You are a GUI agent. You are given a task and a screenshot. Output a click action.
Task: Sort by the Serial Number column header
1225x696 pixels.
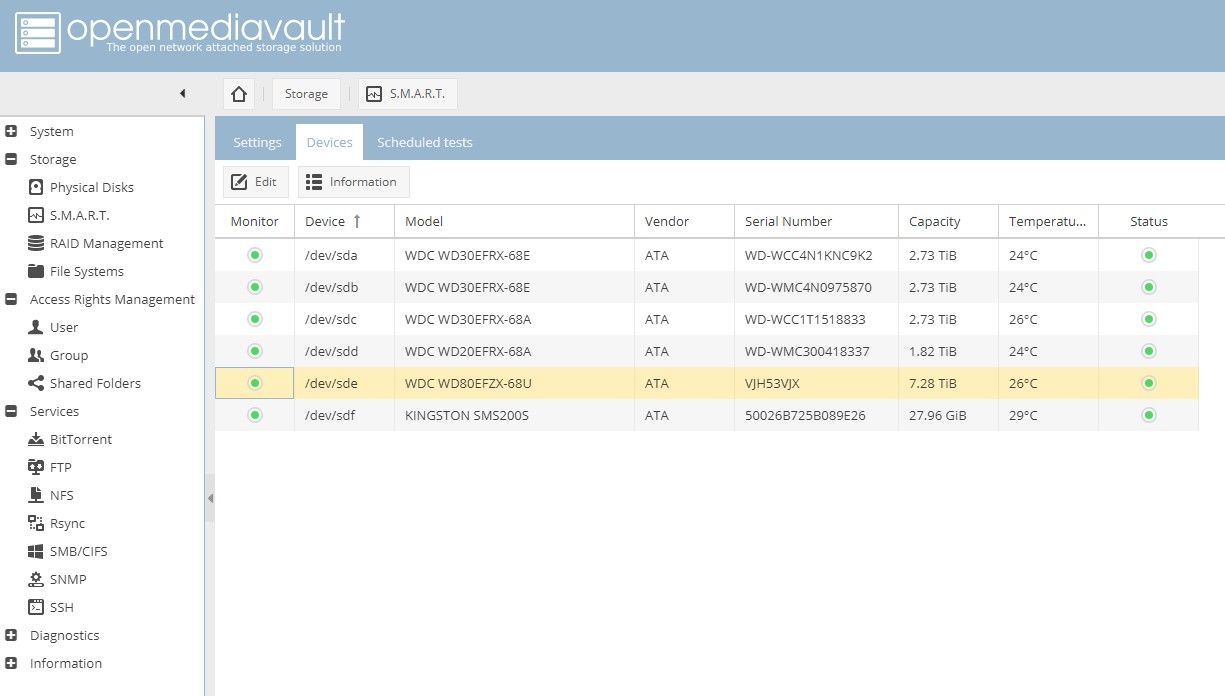pos(816,221)
